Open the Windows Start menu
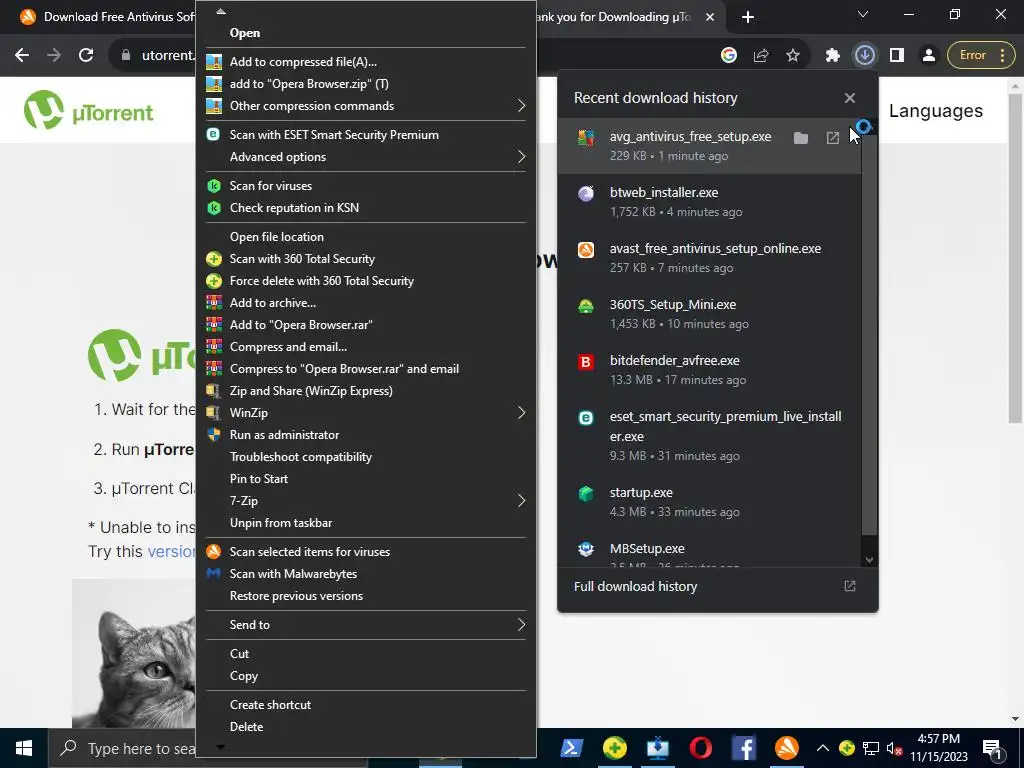 pos(24,748)
